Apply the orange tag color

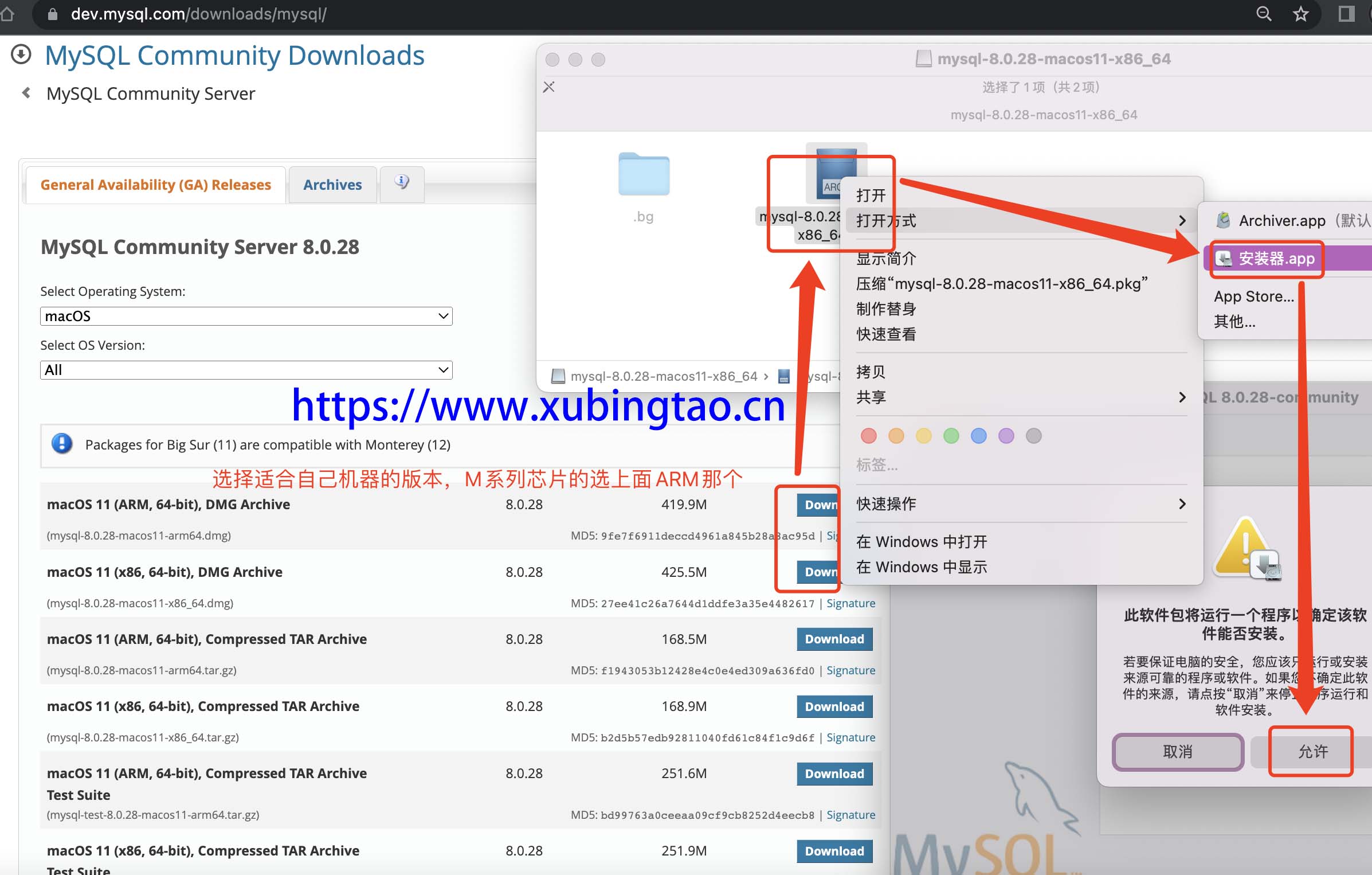point(896,436)
